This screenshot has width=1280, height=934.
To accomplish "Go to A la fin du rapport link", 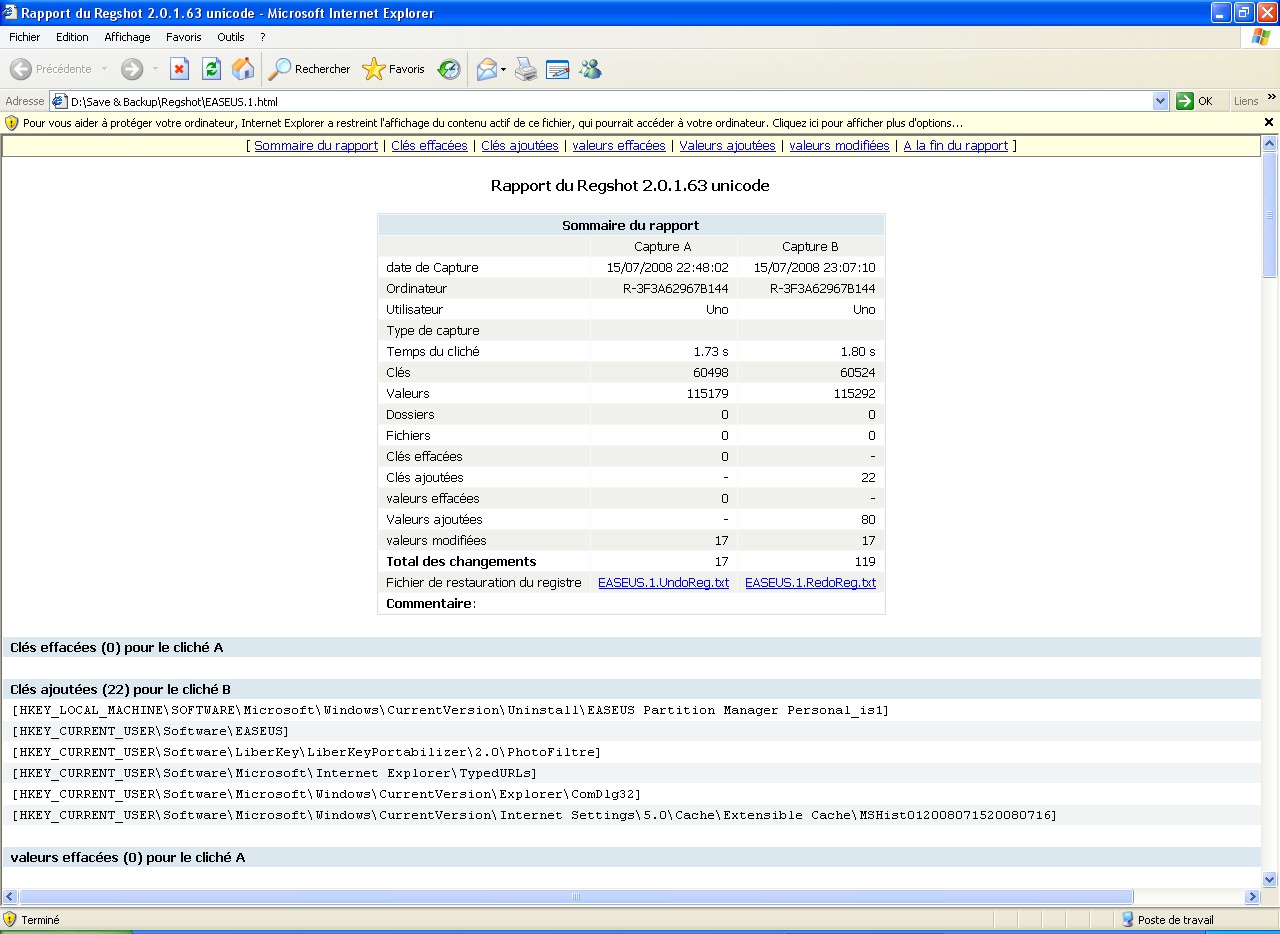I will click(956, 146).
